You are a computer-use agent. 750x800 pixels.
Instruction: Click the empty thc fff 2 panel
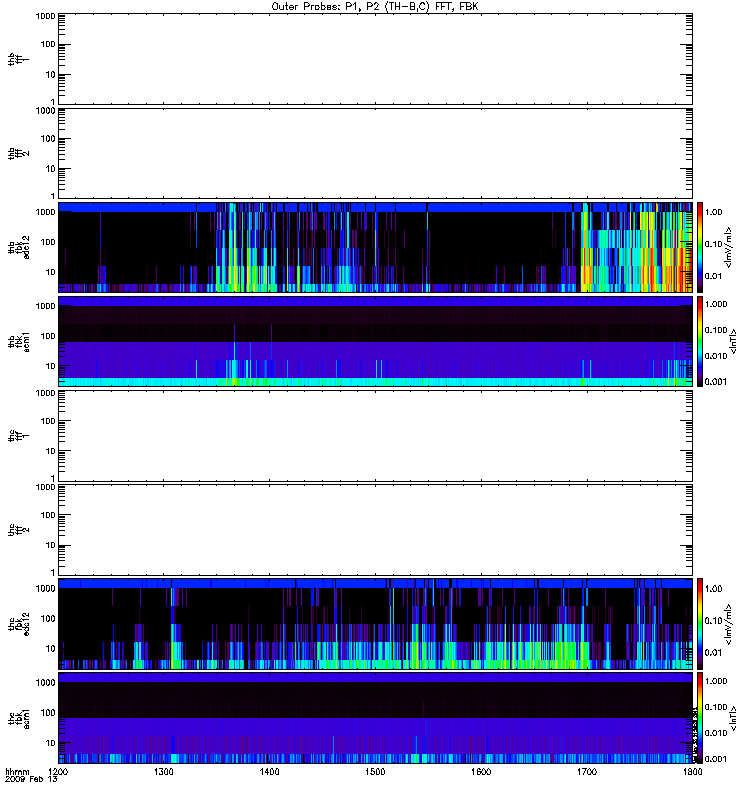click(376, 530)
